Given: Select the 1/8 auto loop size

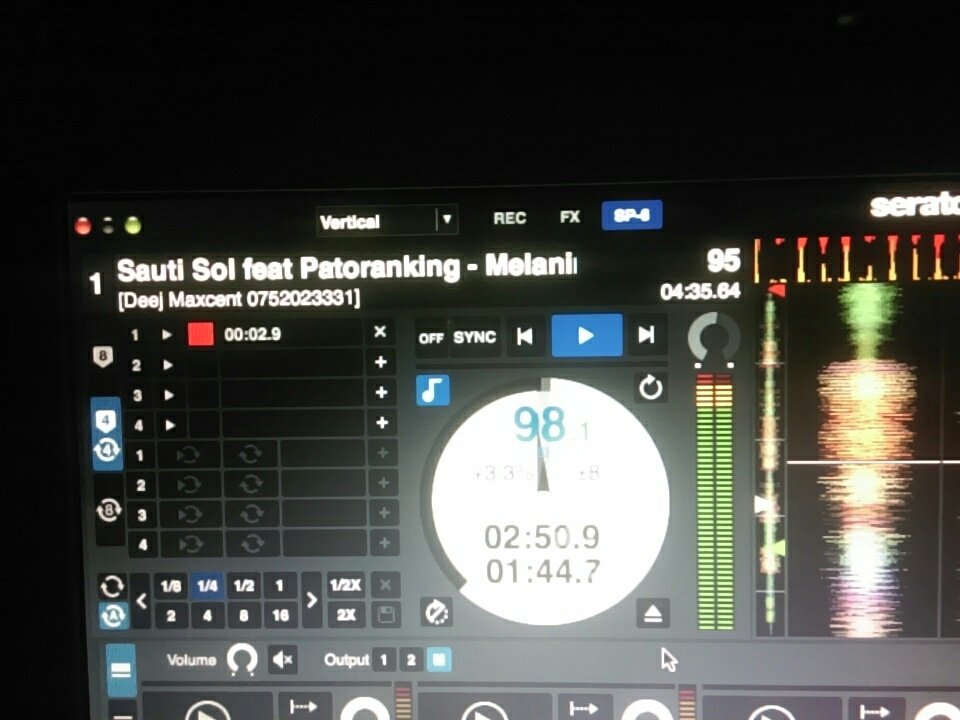Looking at the screenshot, I should pyautogui.click(x=170, y=587).
